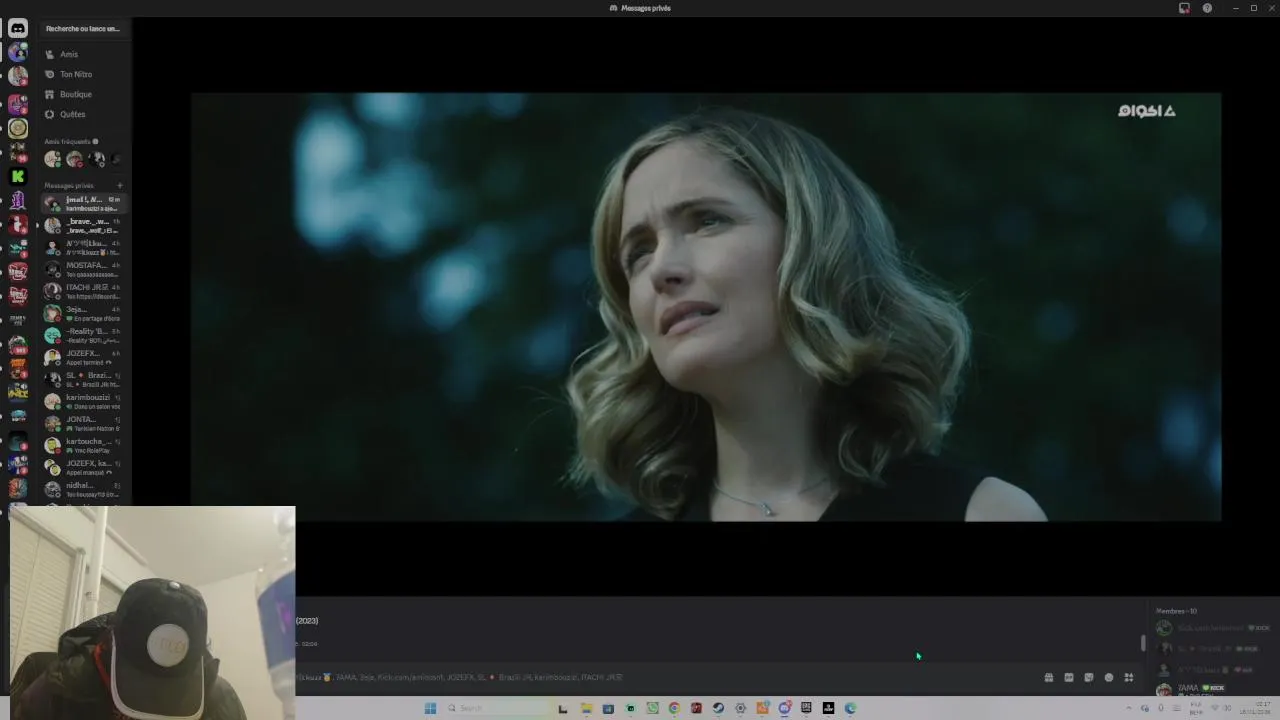Select the green K Kick server icon
This screenshot has width=1280, height=720.
click(17, 176)
